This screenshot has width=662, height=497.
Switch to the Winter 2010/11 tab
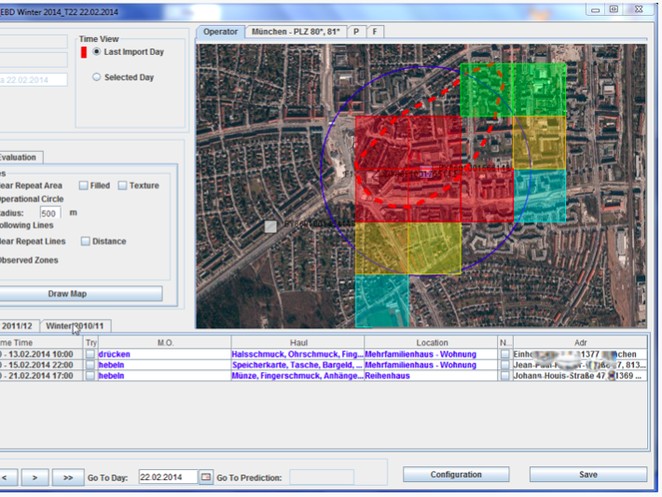pos(76,326)
